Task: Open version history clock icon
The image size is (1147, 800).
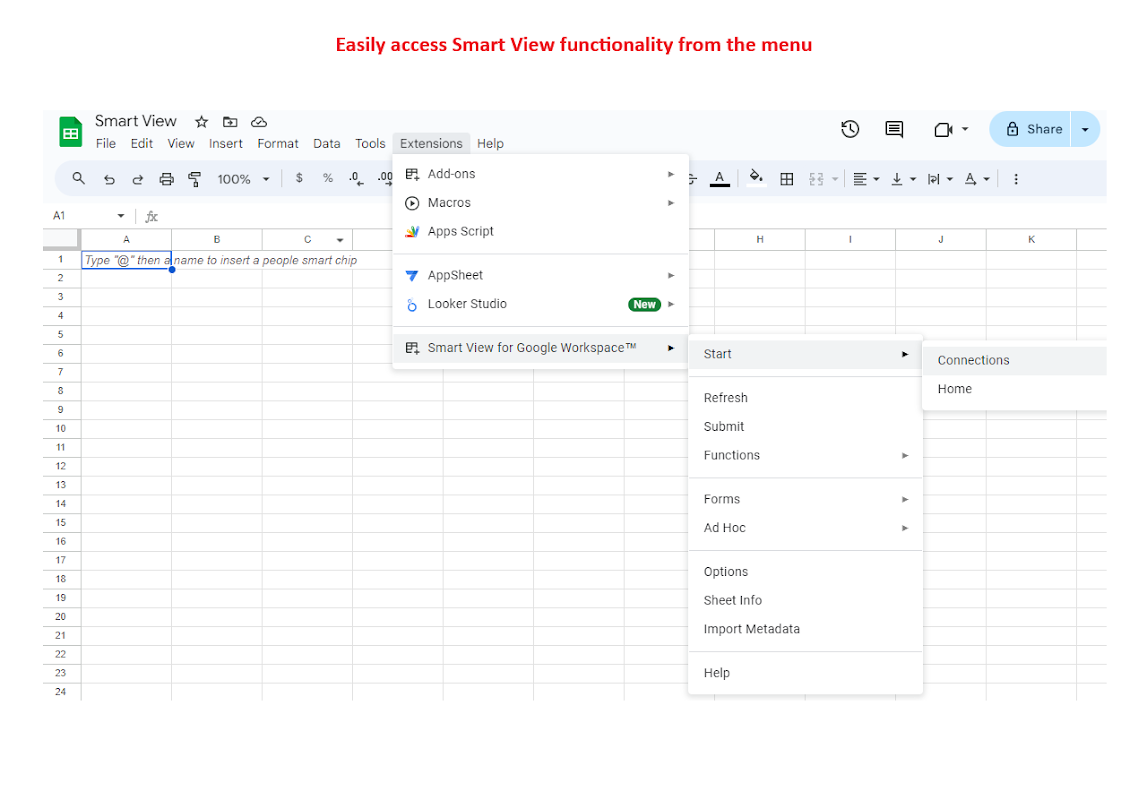Action: coord(850,129)
